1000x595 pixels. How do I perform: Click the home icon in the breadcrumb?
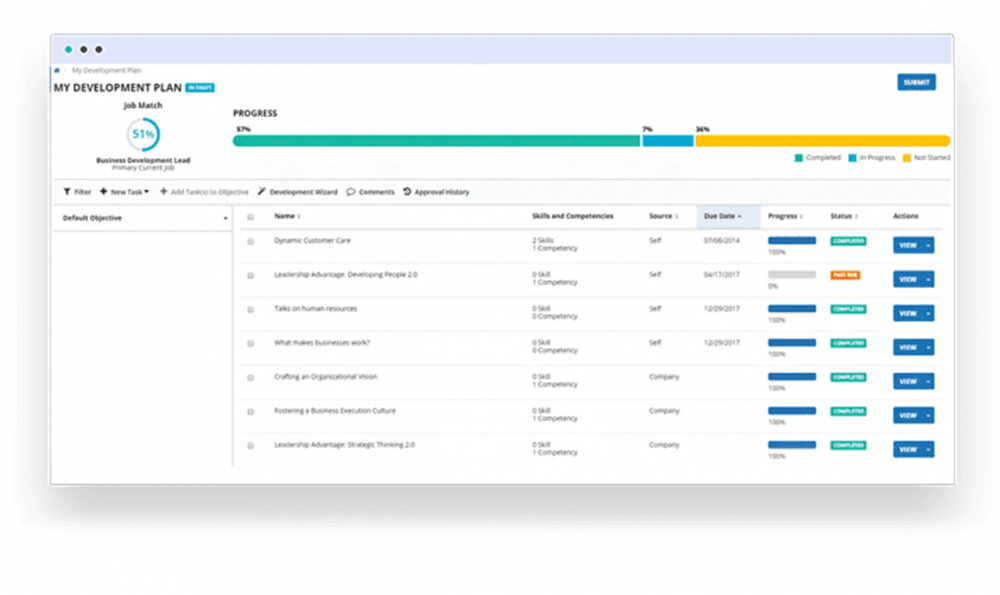(57, 71)
